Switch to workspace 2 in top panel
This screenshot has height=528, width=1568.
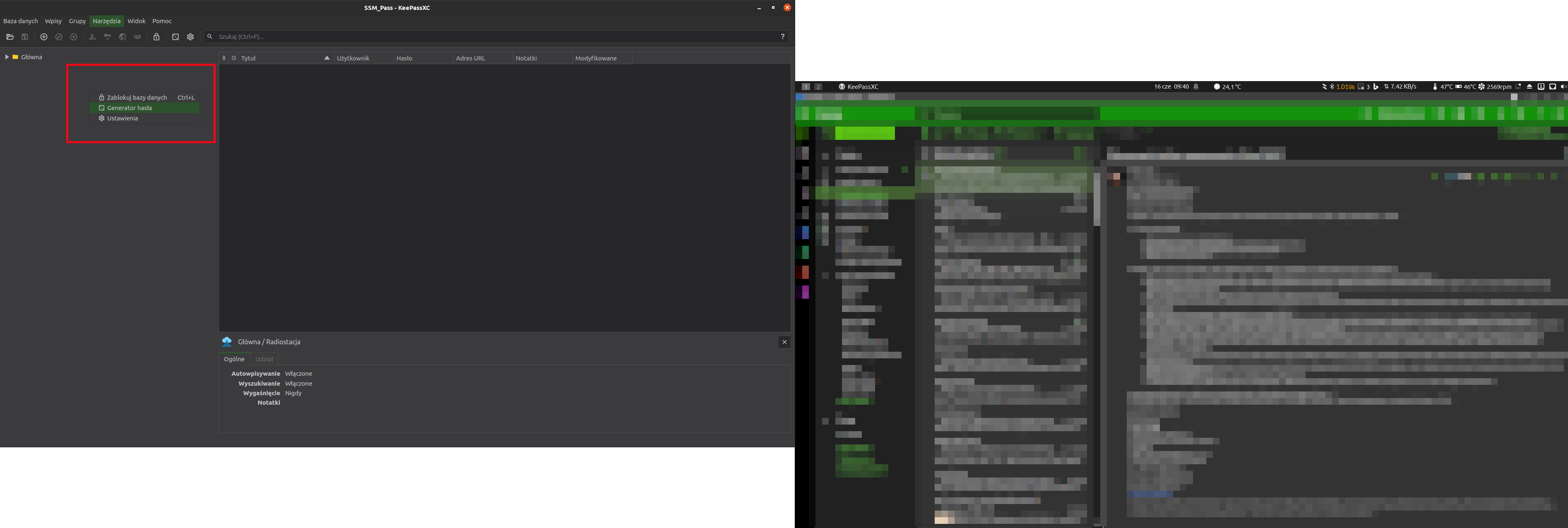[819, 87]
